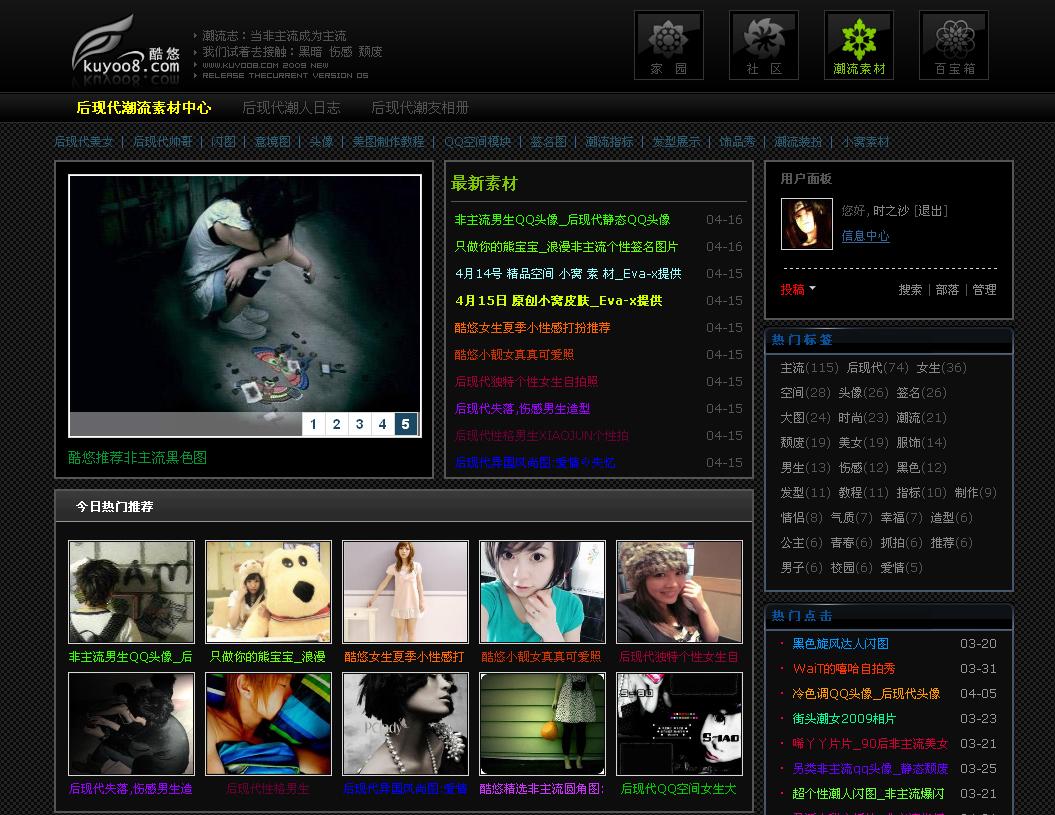Open 酷悠女生夏季小性感打扮推荐 in 最新素材
Viewport: 1055px width, 815px height.
(532, 328)
